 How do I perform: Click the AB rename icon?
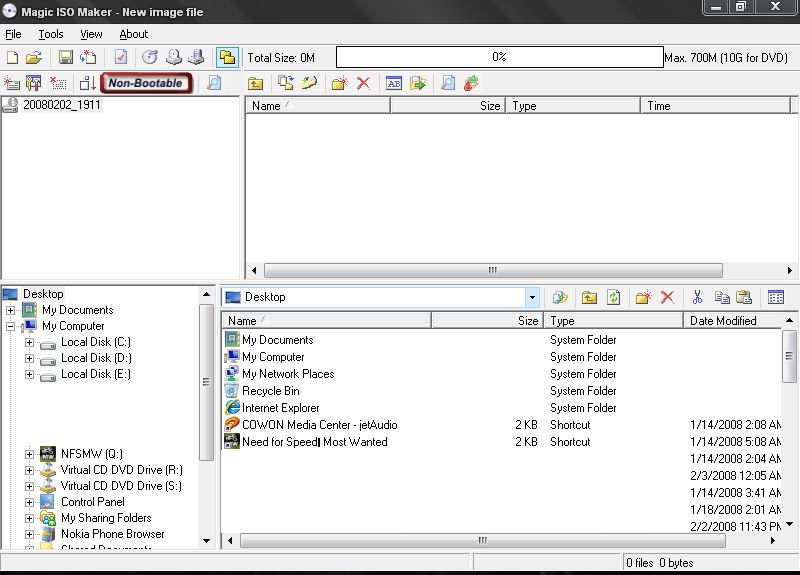[394, 83]
